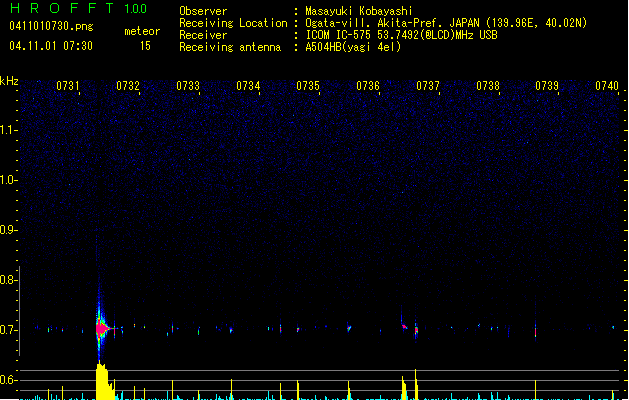Click the 0736 time marker
The image size is (629, 400).
[368, 86]
